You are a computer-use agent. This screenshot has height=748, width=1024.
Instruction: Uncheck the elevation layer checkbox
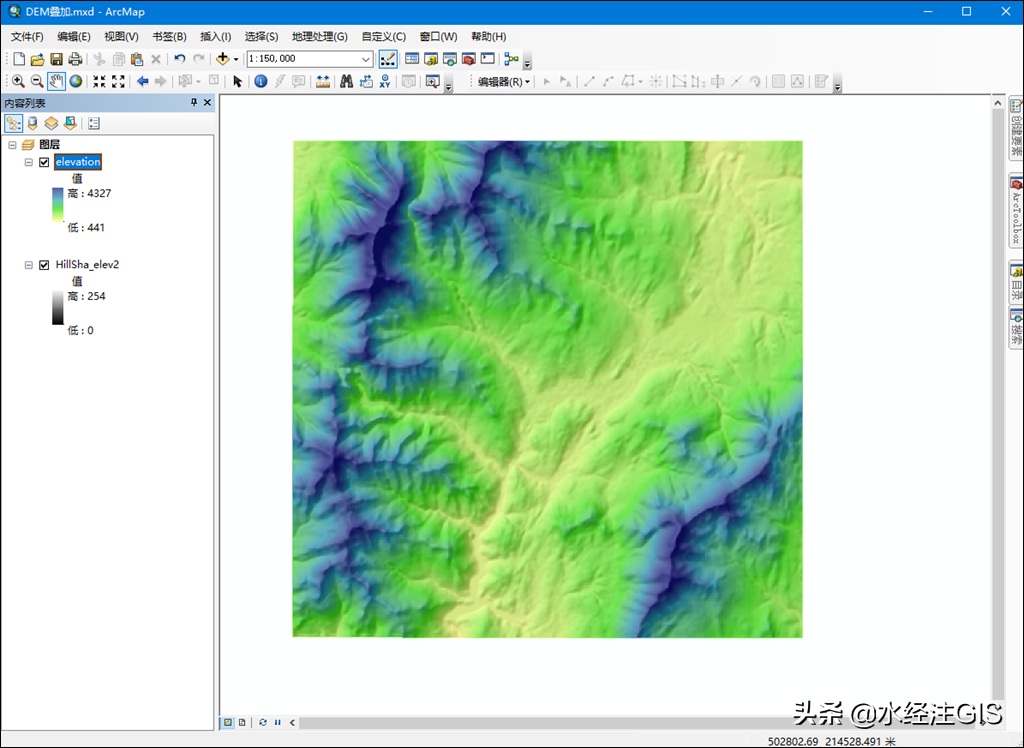[x=44, y=162]
